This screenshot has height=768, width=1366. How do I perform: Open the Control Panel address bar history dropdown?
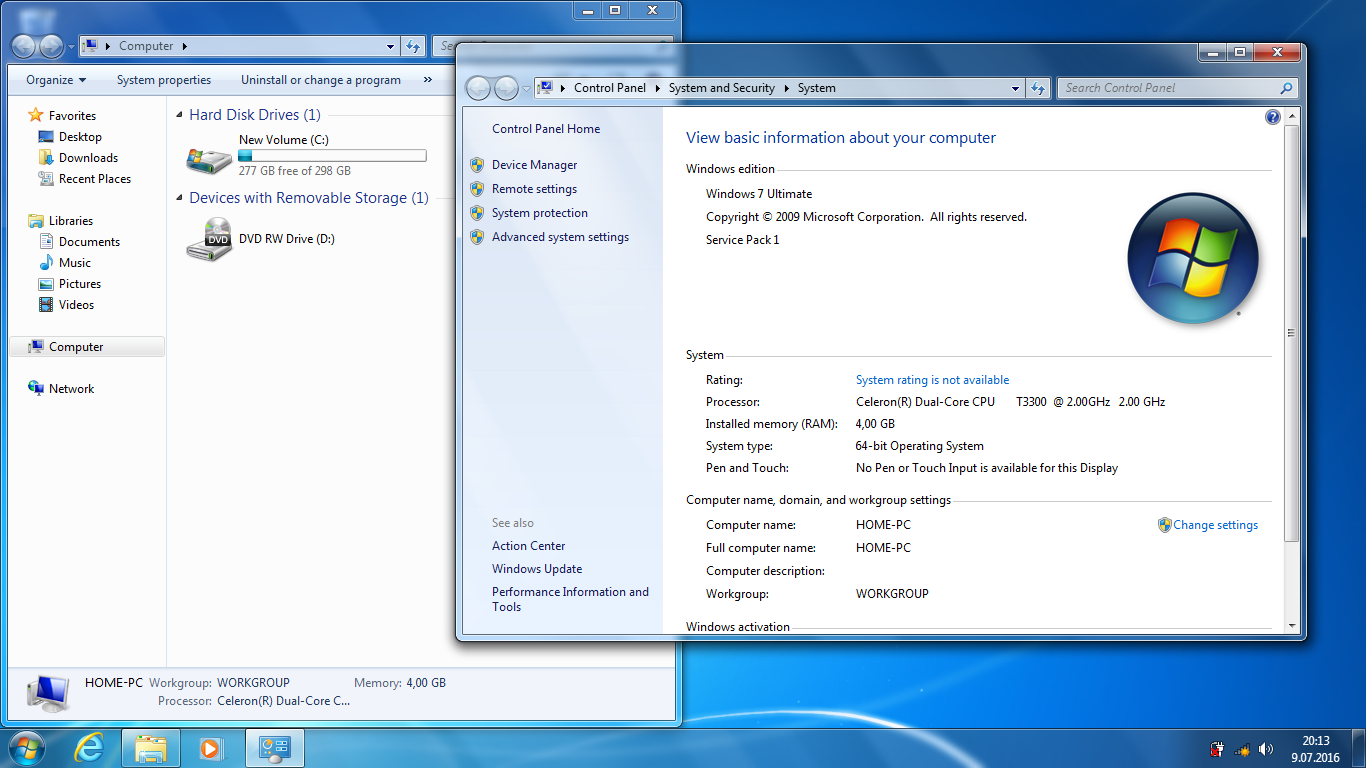[x=1016, y=88]
